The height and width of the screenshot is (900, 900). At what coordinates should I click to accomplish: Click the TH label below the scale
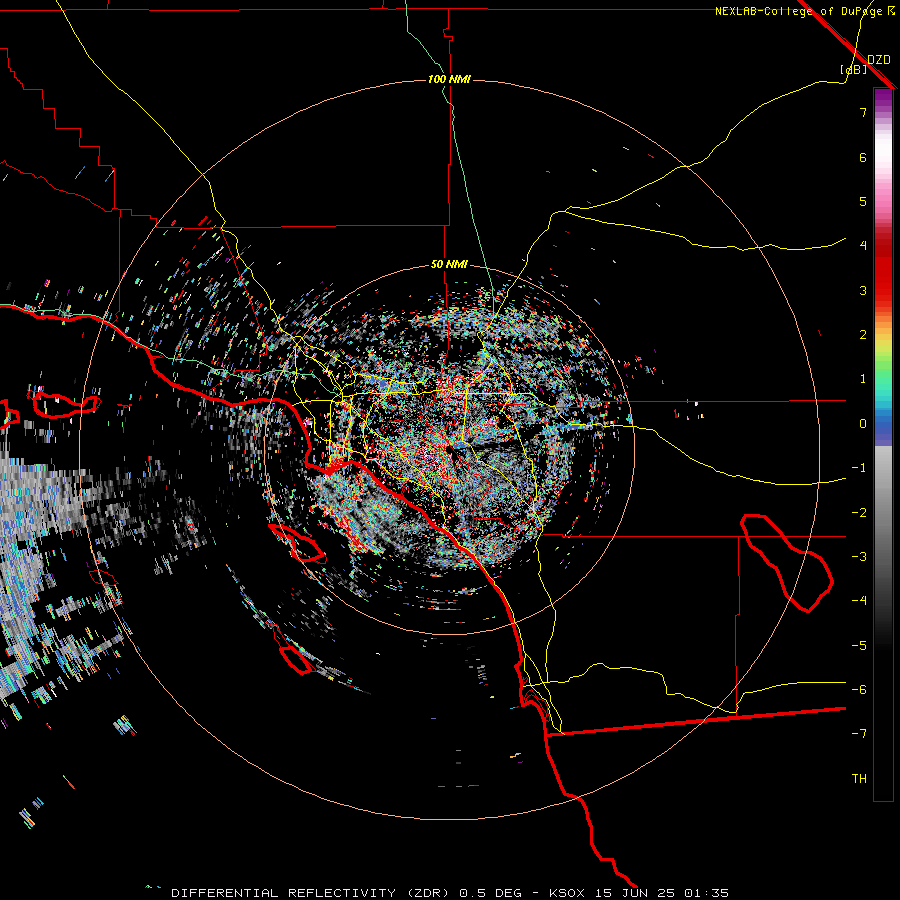pos(859,779)
